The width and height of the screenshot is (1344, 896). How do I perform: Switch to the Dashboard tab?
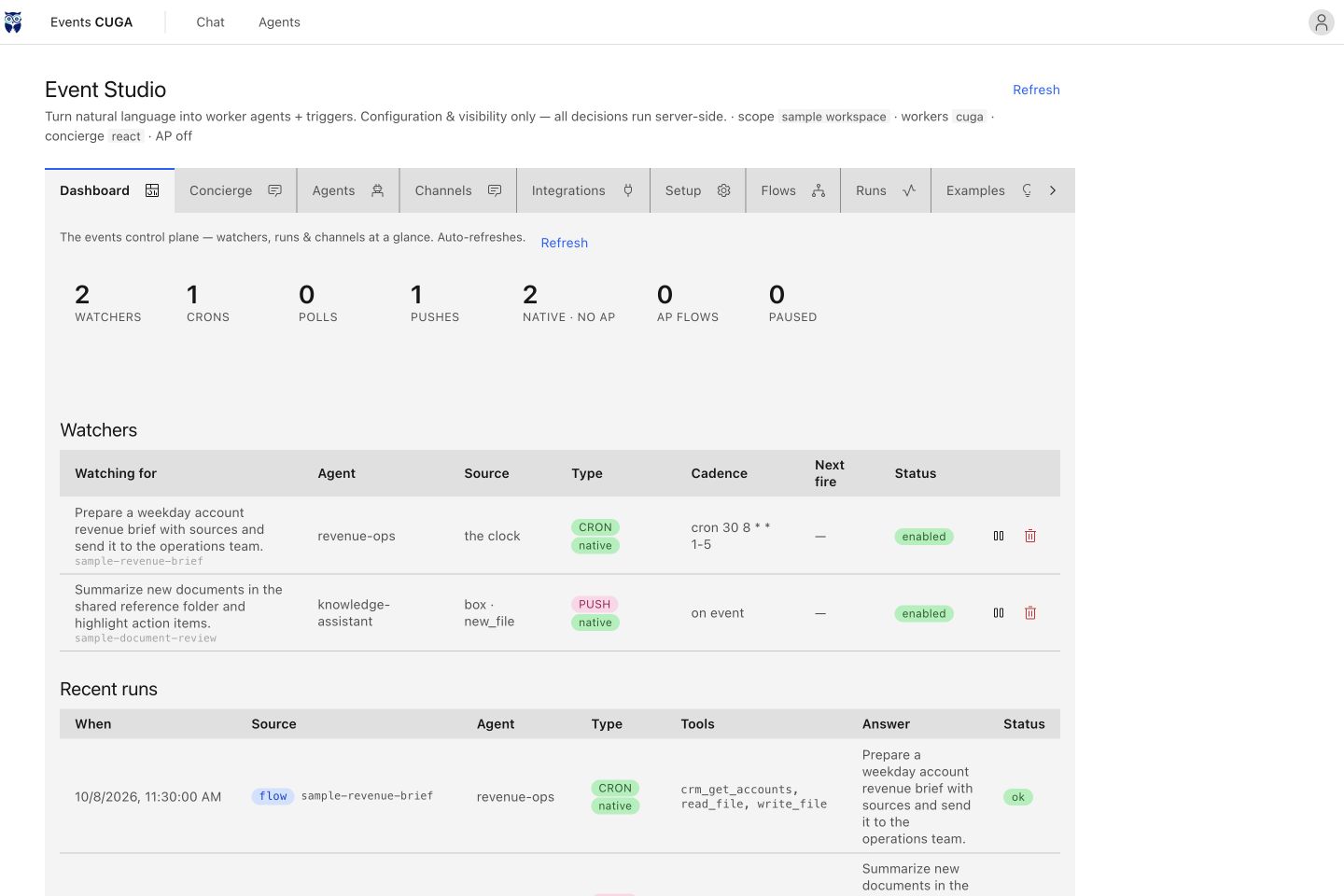[109, 190]
